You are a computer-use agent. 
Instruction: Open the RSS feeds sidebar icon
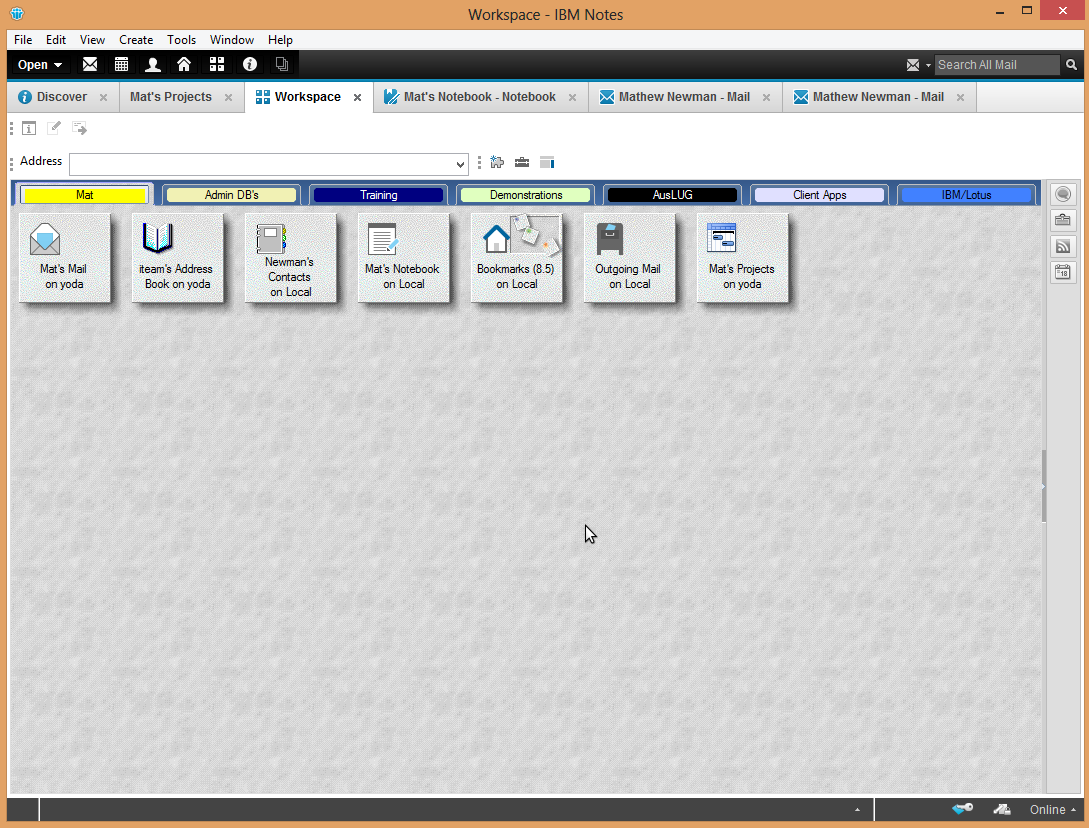tap(1063, 247)
